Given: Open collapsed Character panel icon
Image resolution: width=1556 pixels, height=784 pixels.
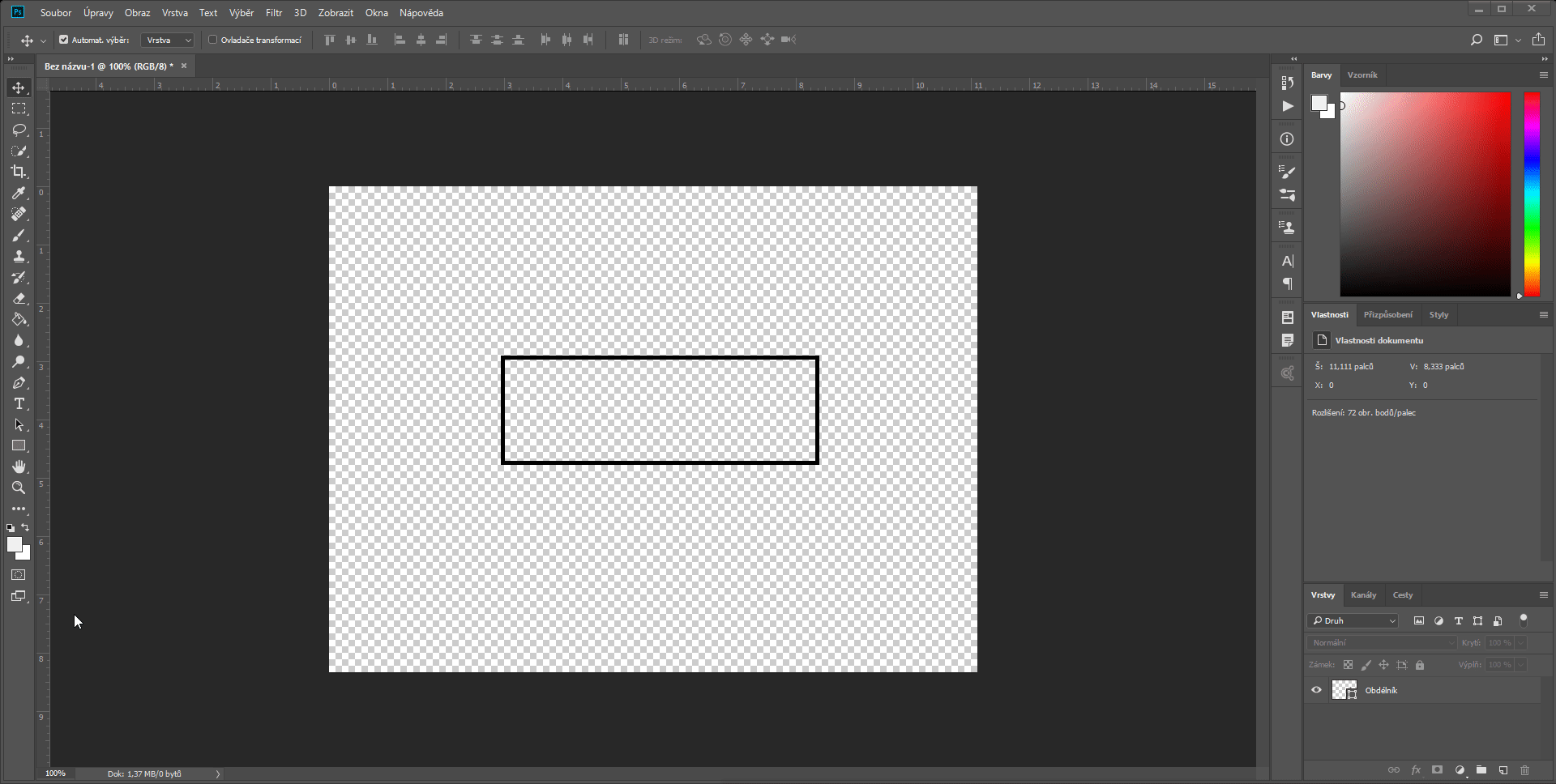Looking at the screenshot, I should click(1287, 261).
